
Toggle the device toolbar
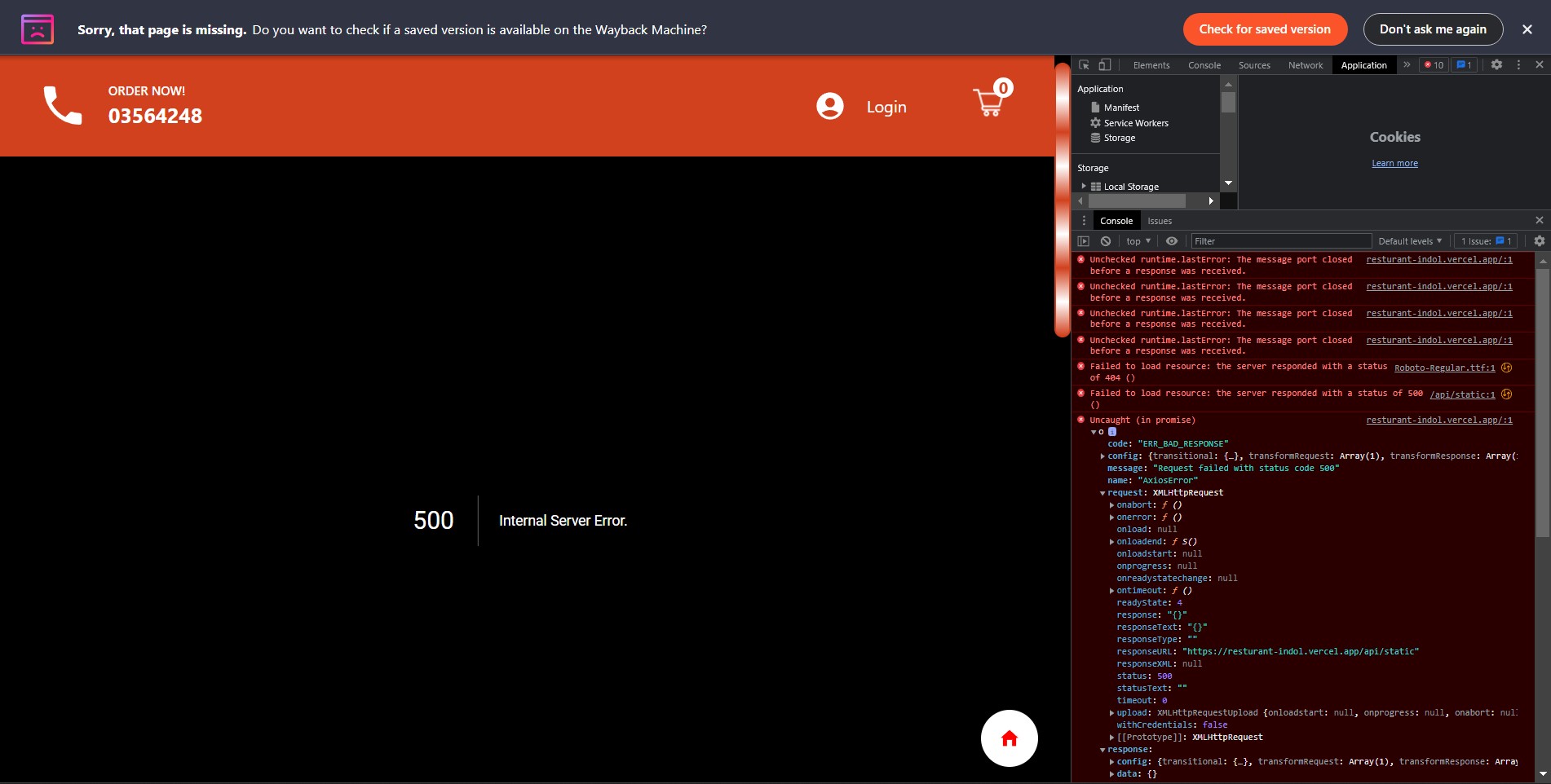1105,64
